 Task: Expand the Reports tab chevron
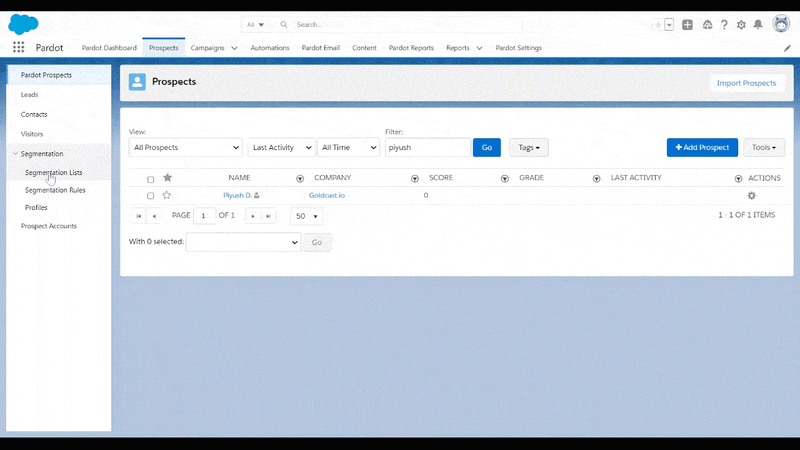coord(479,48)
